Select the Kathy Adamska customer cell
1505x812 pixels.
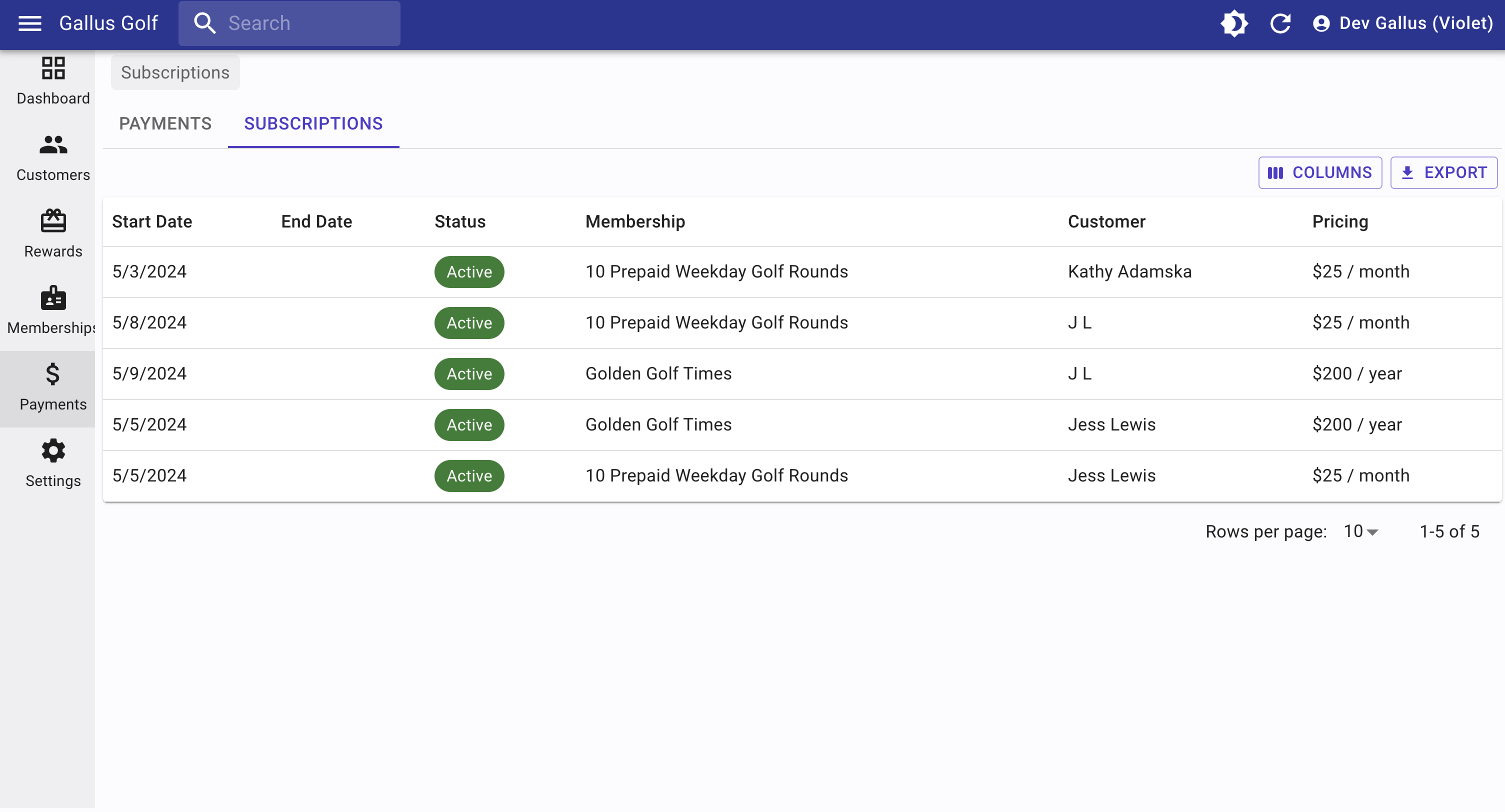pyautogui.click(x=1129, y=271)
